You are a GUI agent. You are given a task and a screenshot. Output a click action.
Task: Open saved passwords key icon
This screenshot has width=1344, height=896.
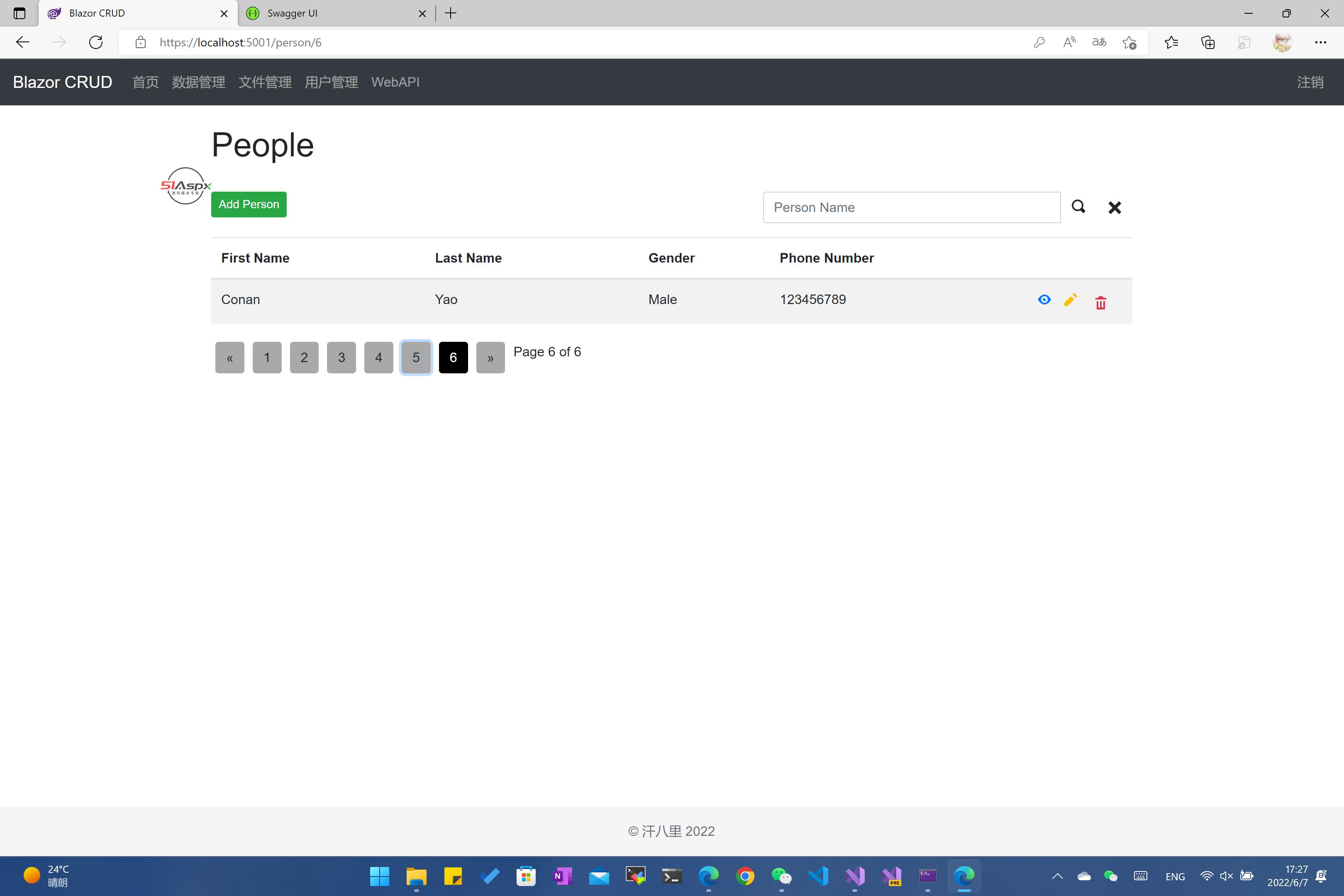pos(1039,42)
